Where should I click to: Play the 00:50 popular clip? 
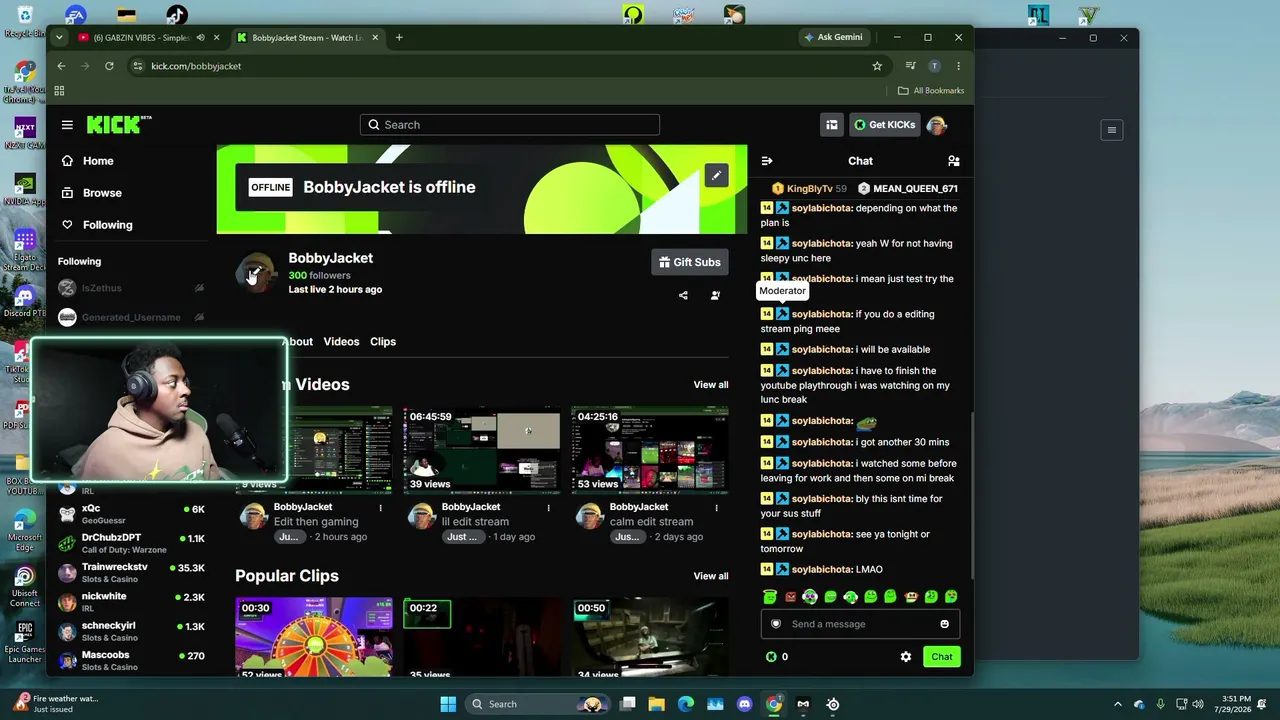650,637
